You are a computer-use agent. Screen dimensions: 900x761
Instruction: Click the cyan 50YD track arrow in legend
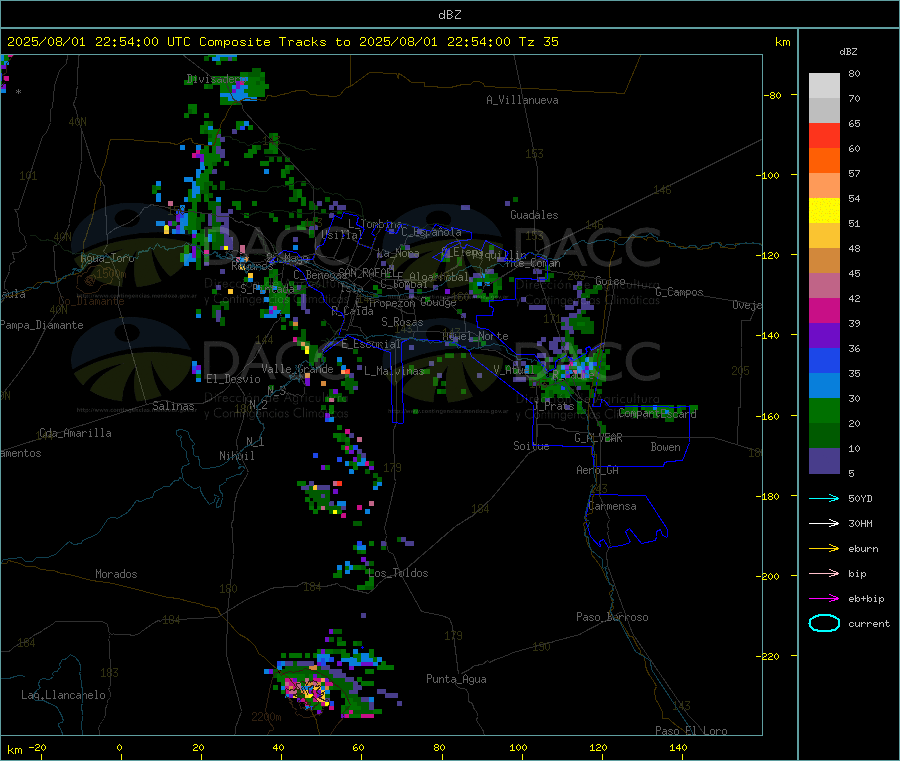point(824,498)
